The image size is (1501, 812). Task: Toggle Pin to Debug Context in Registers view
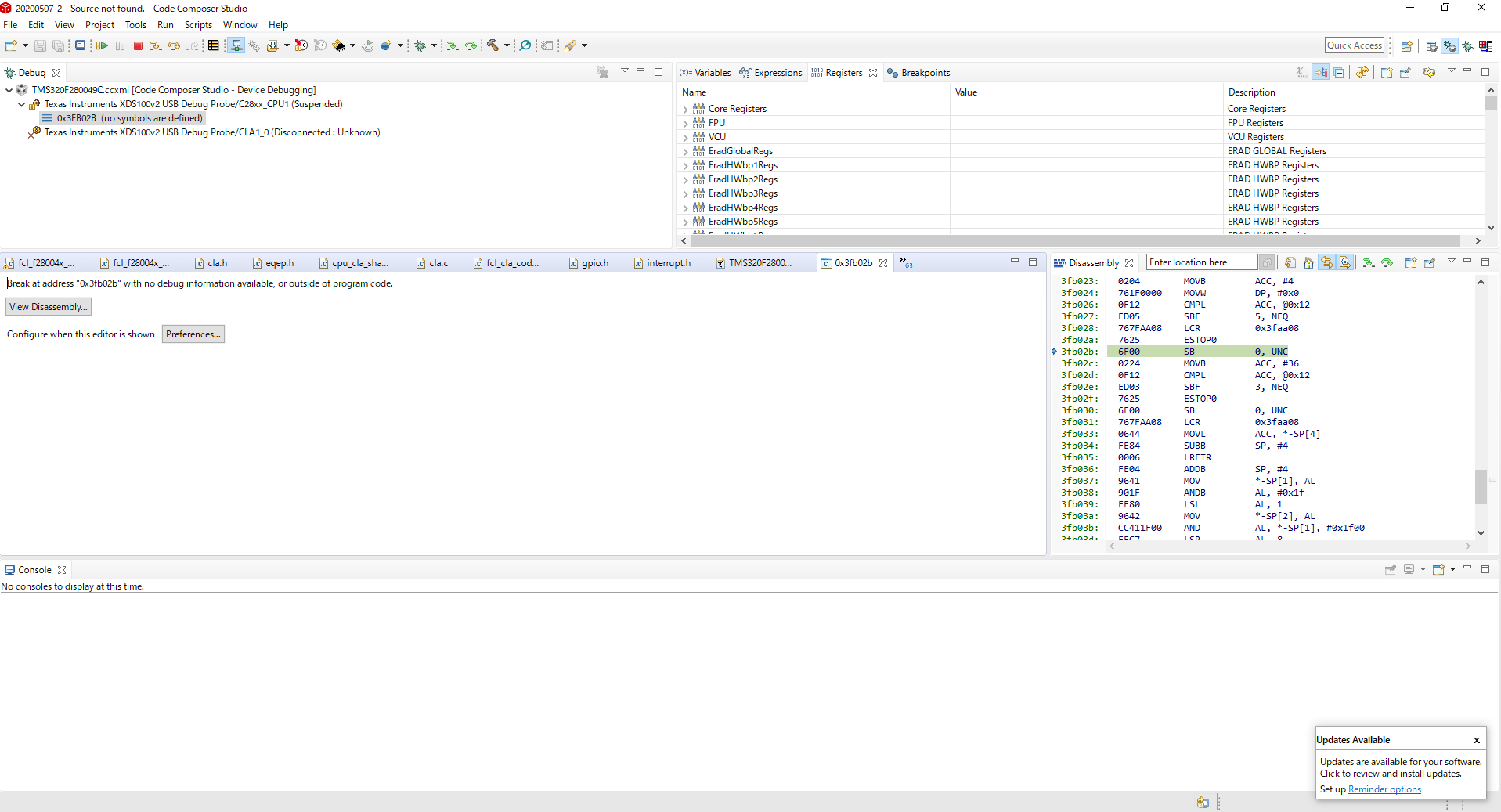click(x=1405, y=73)
